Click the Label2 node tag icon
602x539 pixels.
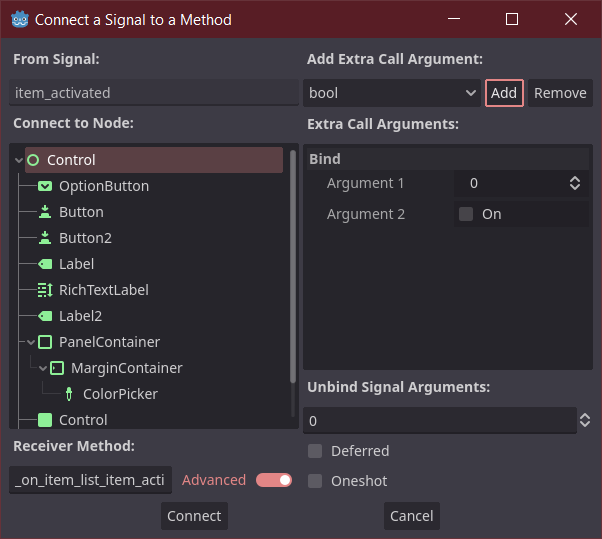[45, 316]
